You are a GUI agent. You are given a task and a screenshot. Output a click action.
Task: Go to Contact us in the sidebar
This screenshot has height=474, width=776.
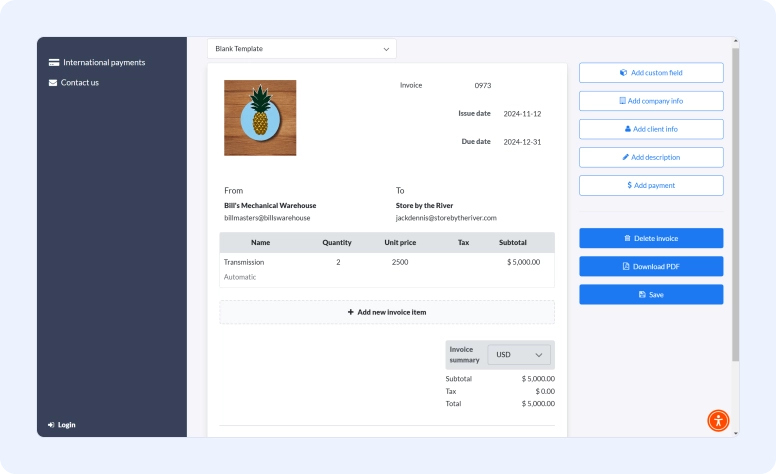(x=80, y=82)
